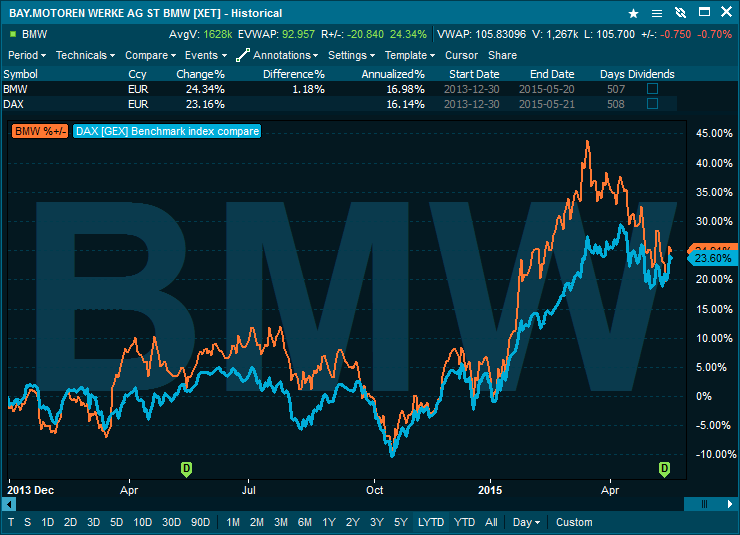Click the unlink window icon in title bar
Image resolution: width=740 pixels, height=535 pixels.
[x=680, y=13]
